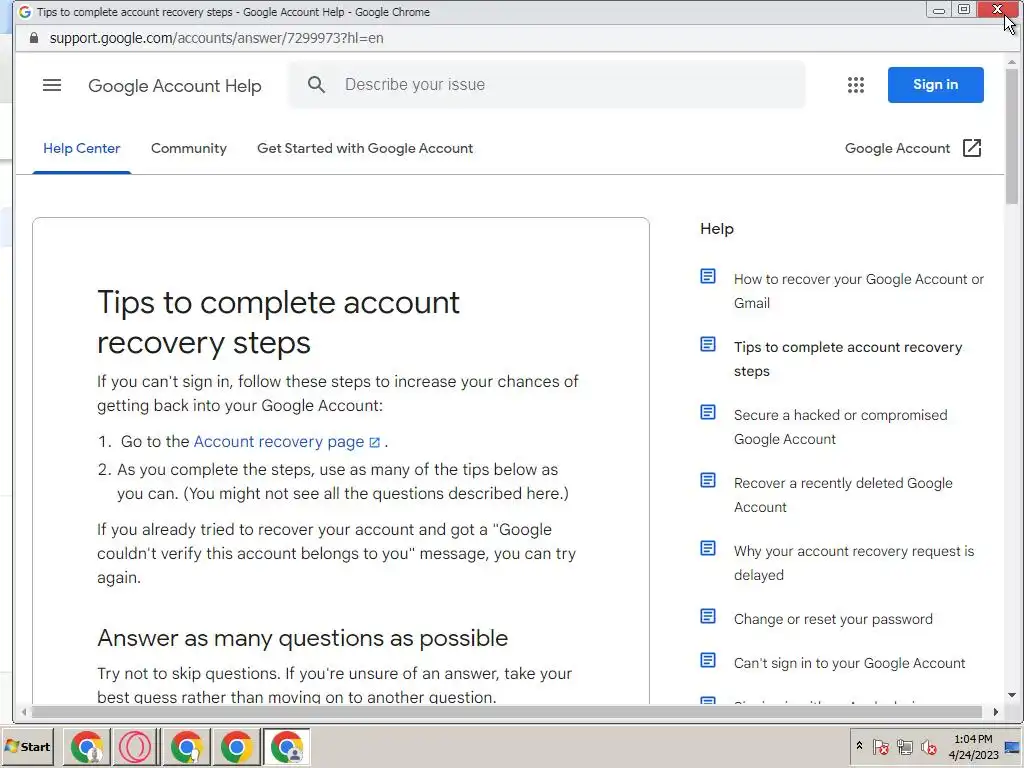Click the horizontal scrollbar left arrow
This screenshot has width=1024, height=768.
tap(24, 712)
